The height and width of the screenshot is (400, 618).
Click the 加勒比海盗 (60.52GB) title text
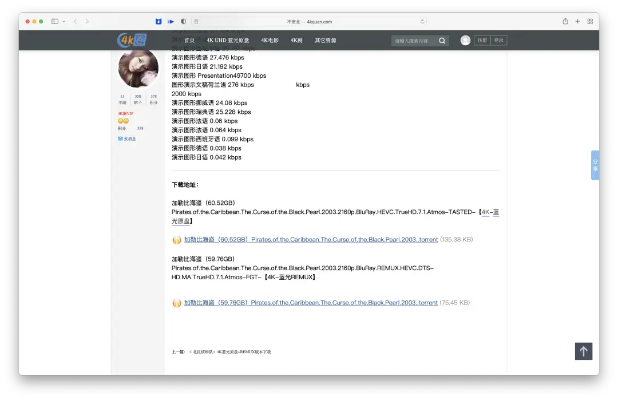coord(203,203)
